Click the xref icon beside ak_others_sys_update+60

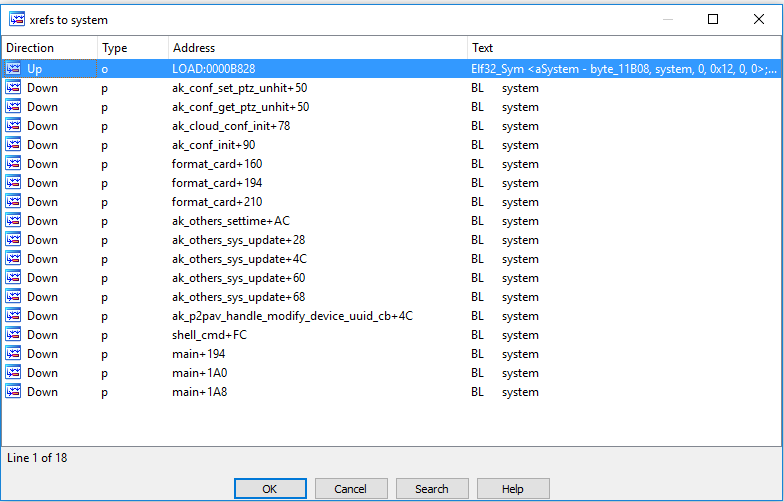[14, 278]
